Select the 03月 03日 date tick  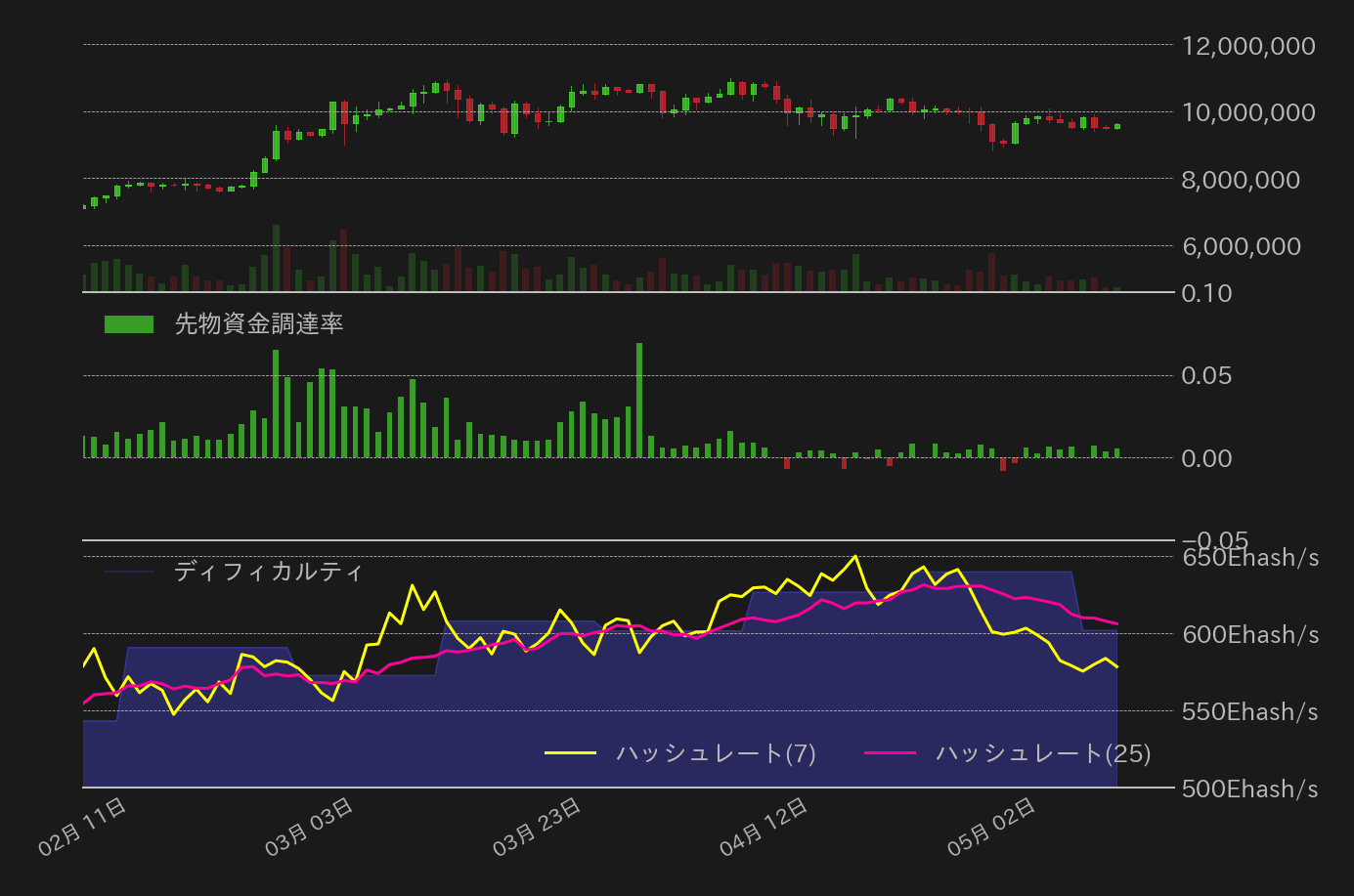coord(309,827)
